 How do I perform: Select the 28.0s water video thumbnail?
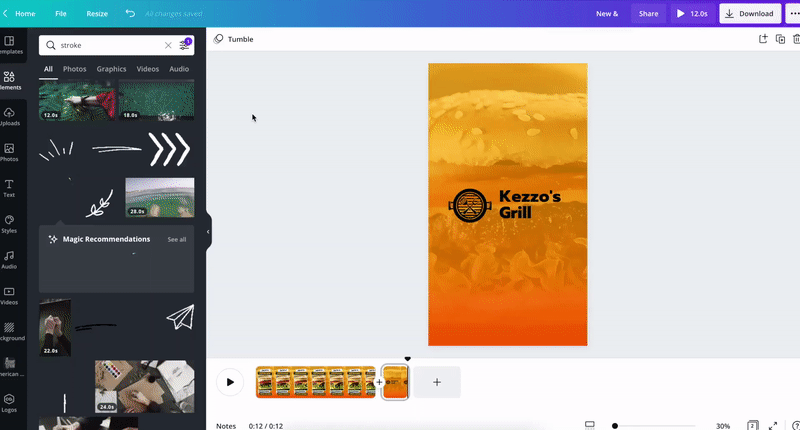point(160,197)
